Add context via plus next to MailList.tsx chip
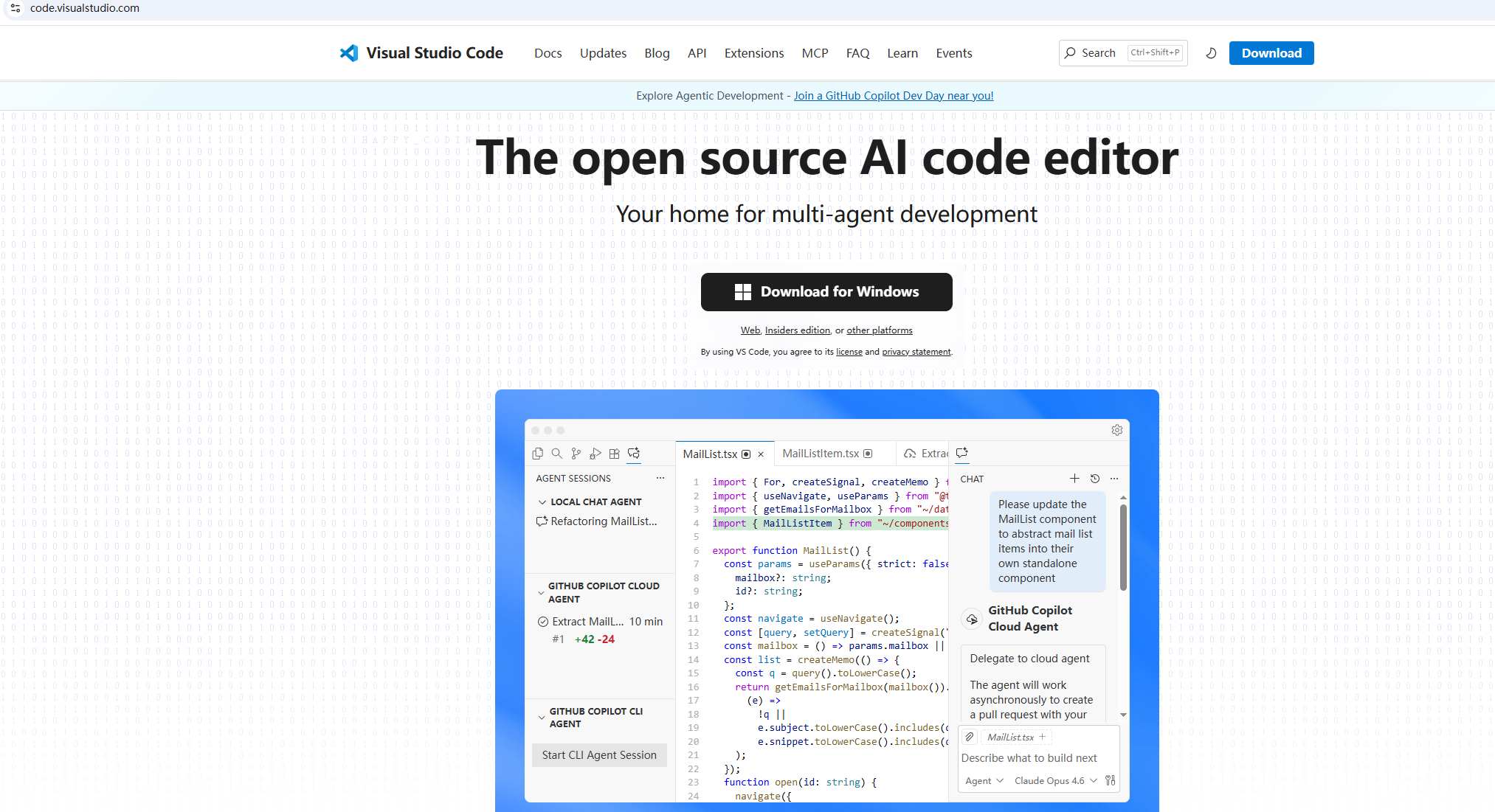The width and height of the screenshot is (1495, 812). 1043,737
